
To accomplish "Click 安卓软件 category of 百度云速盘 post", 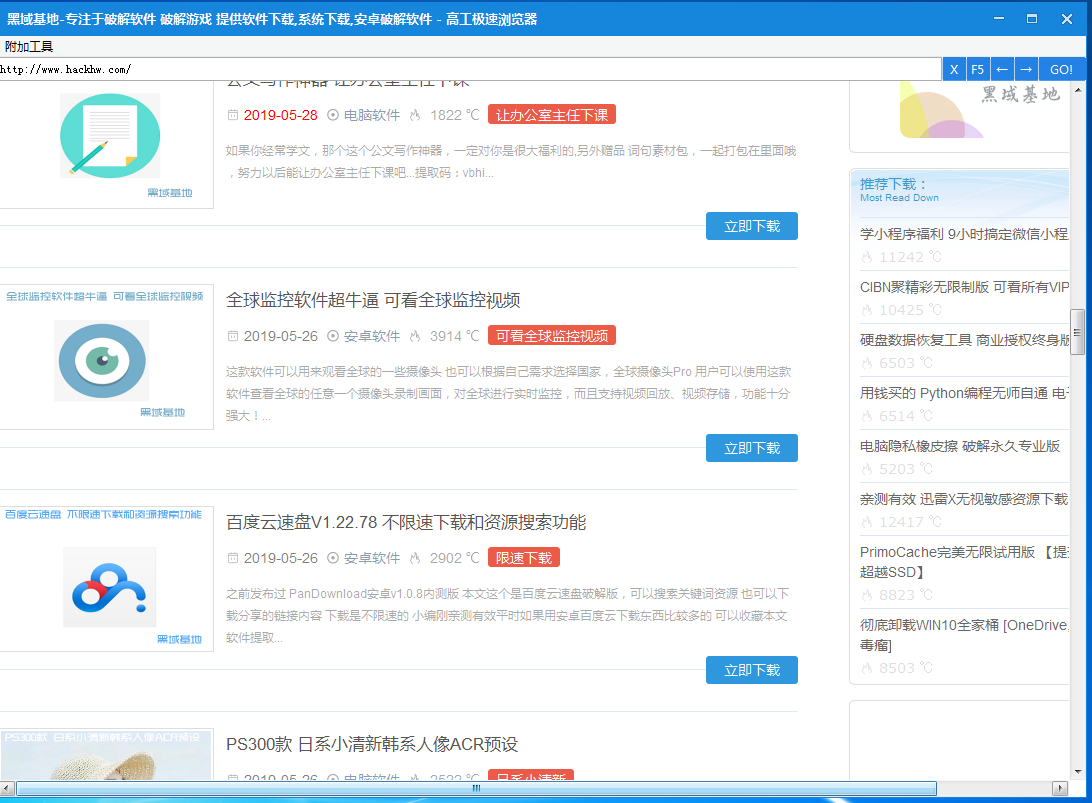I will pyautogui.click(x=372, y=558).
